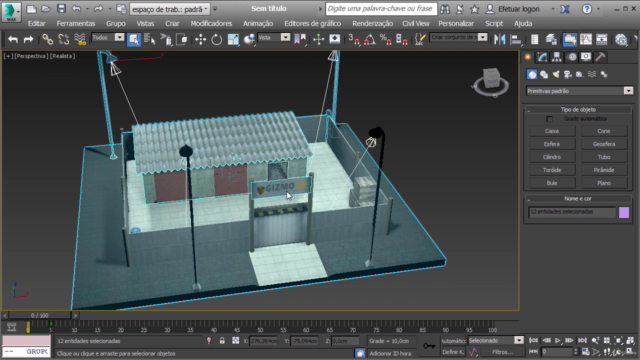Select the Select and Link tool
Screen dimensions: 640x360
click(x=48, y=39)
